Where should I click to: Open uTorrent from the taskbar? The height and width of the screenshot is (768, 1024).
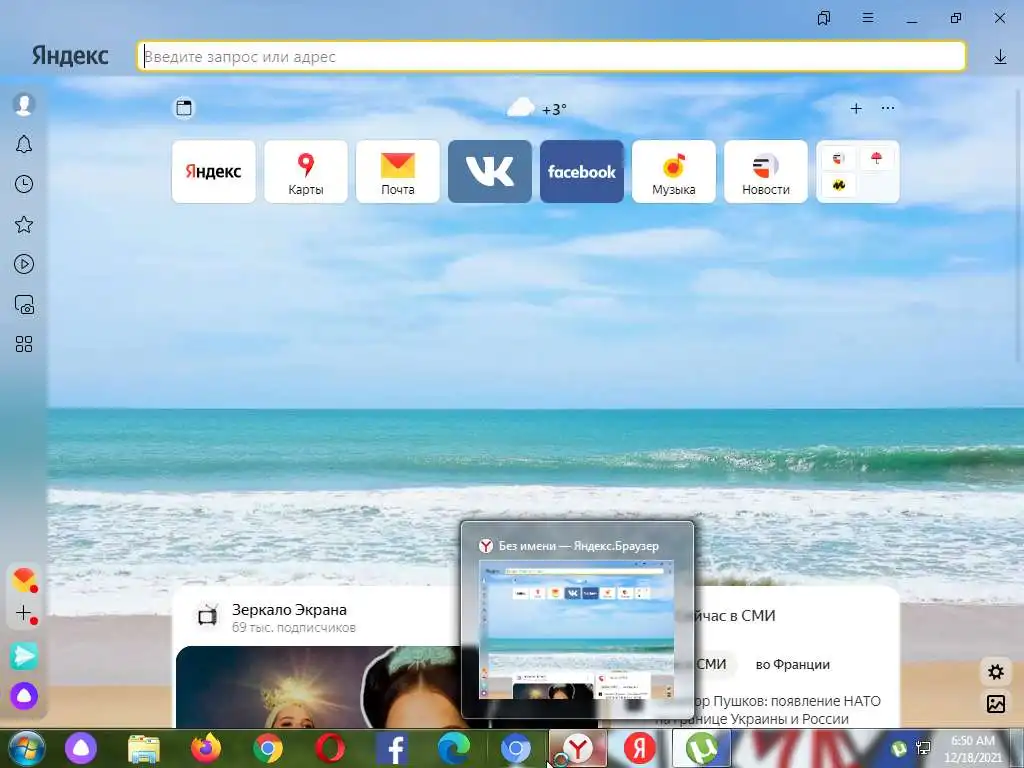coord(701,749)
